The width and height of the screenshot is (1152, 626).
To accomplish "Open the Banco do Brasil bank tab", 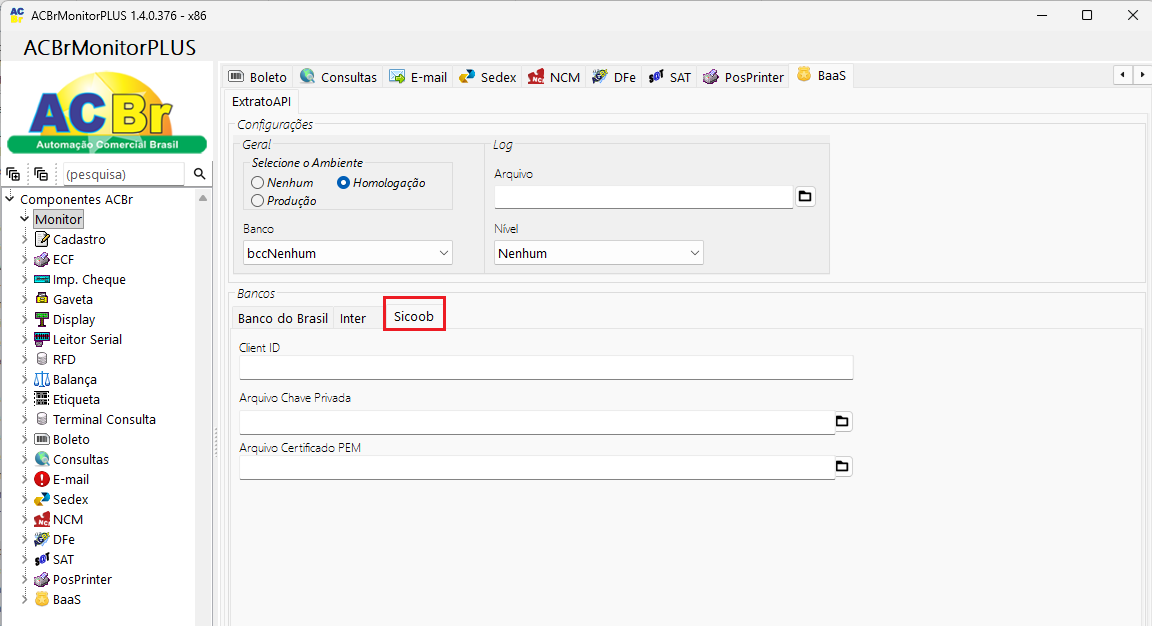I will (282, 319).
